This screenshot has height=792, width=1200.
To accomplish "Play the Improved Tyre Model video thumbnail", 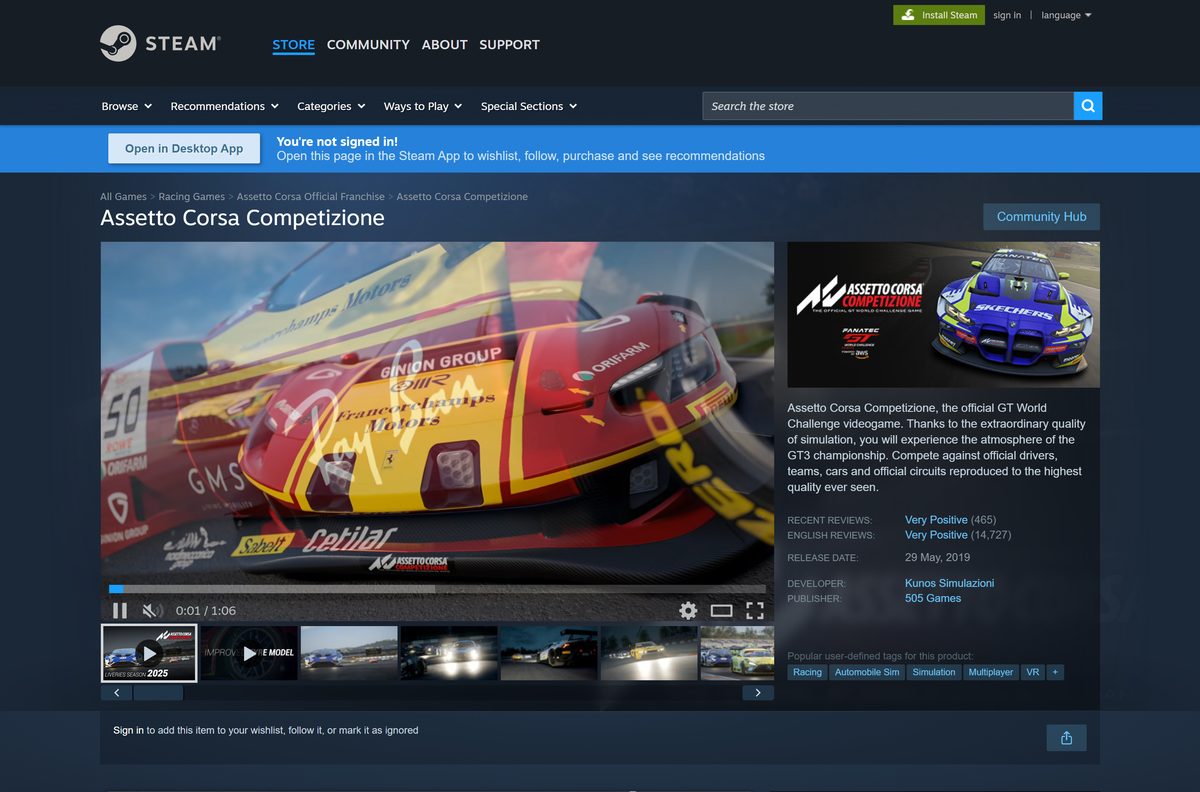I will coord(249,653).
